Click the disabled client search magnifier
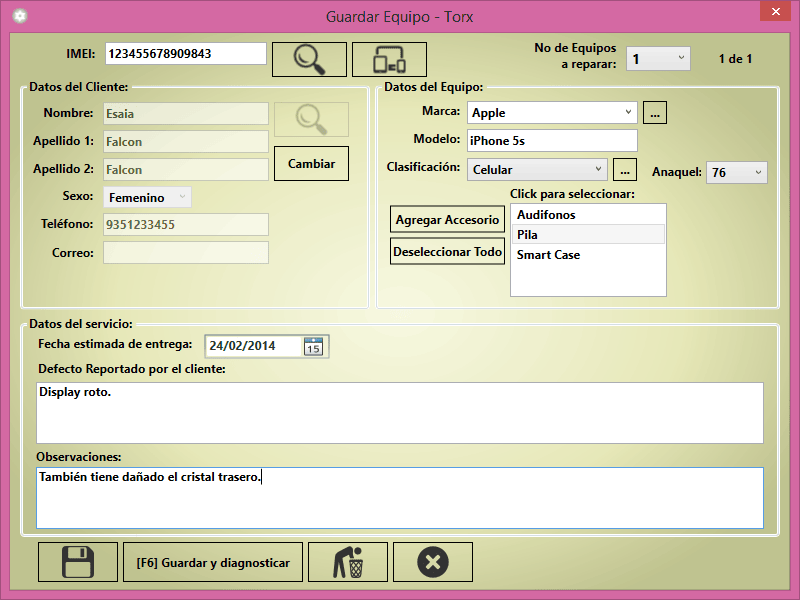Image resolution: width=800 pixels, height=600 pixels. [x=311, y=119]
